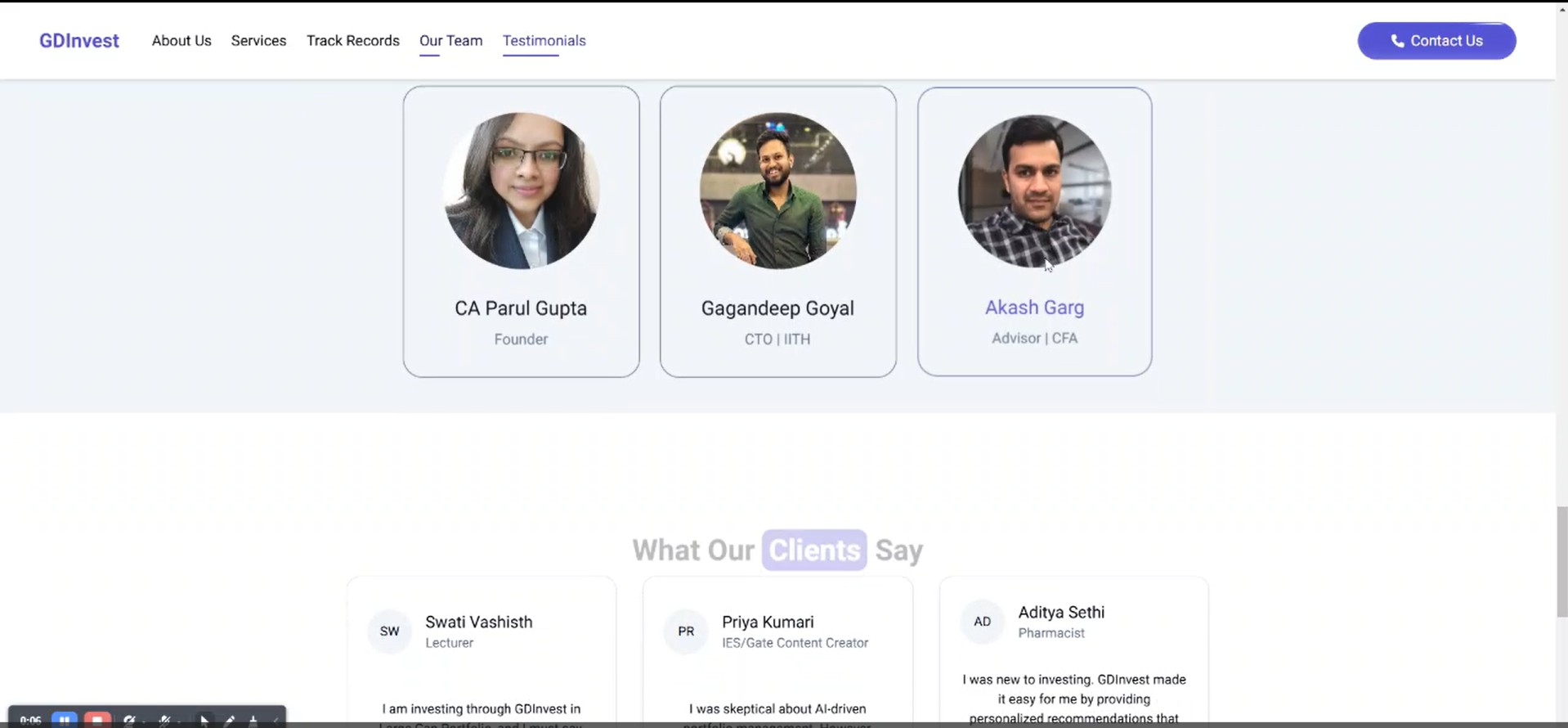The height and width of the screenshot is (728, 1568).
Task: Click the clear annotations broom icon
Action: coord(253,721)
